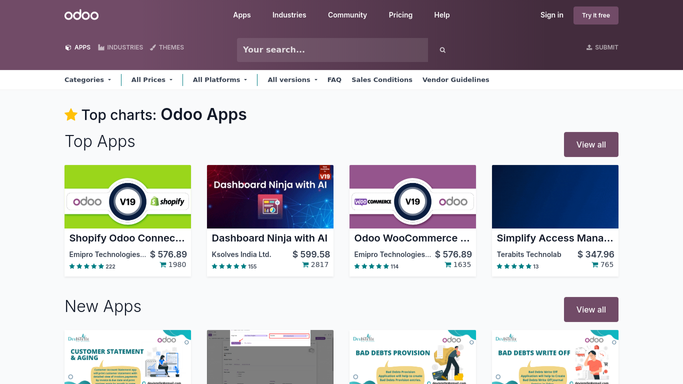Open the All Platforms dropdown
The image size is (683, 384).
pos(220,80)
